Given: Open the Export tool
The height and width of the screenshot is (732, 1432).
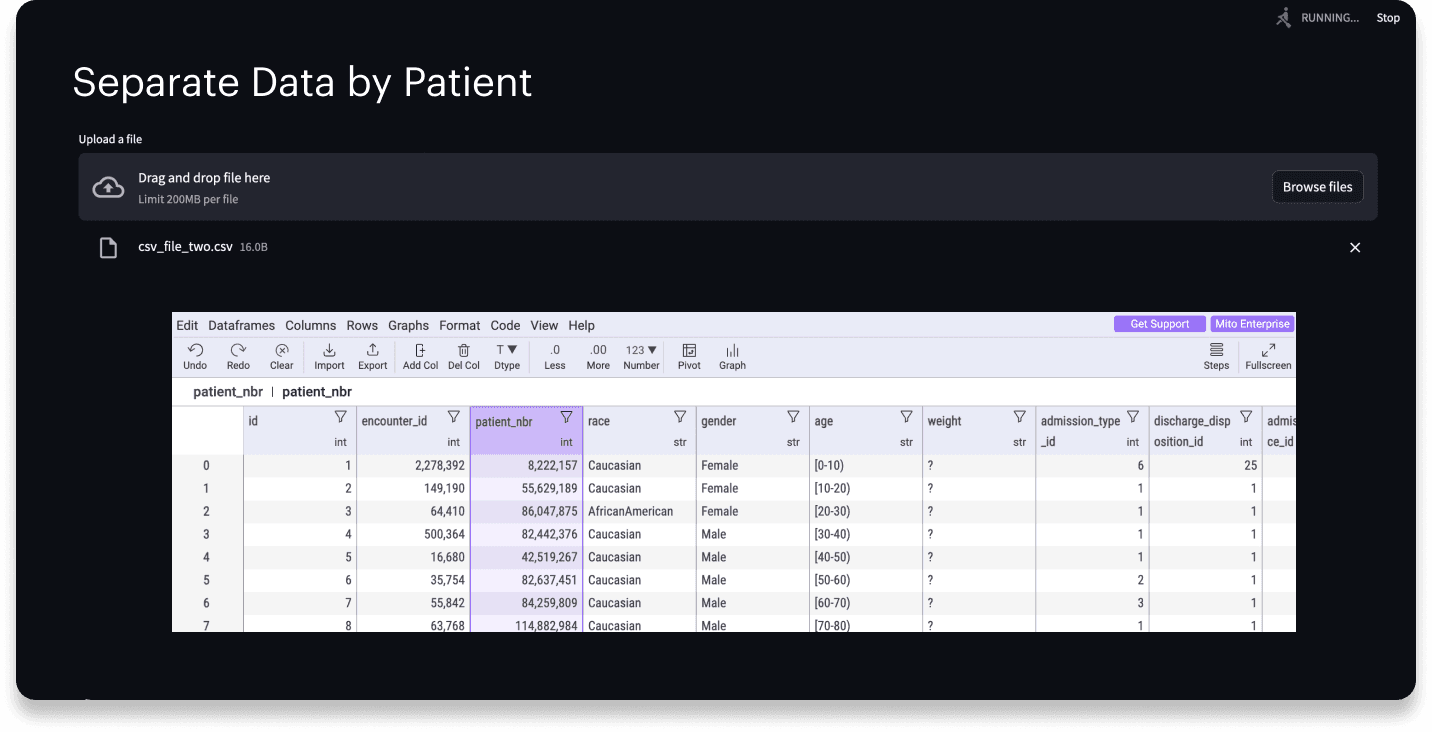Looking at the screenshot, I should point(372,355).
